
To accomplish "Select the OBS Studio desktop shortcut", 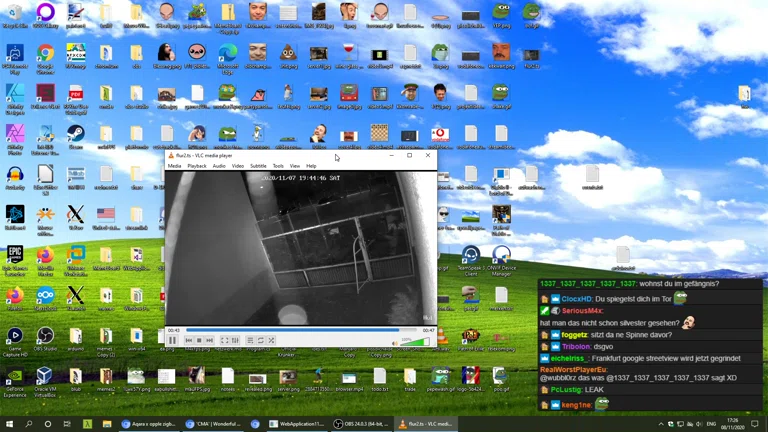I will point(45,339).
